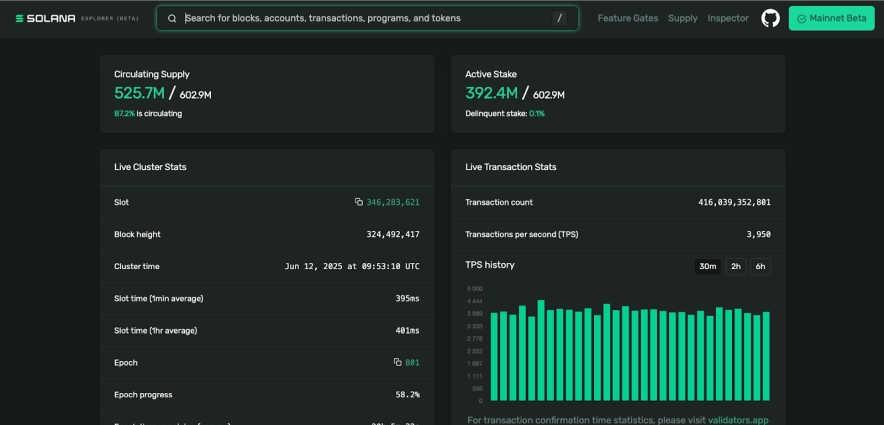The image size is (884, 425).
Task: Copy the epoch number using copy icon
Action: pyautogui.click(x=397, y=362)
